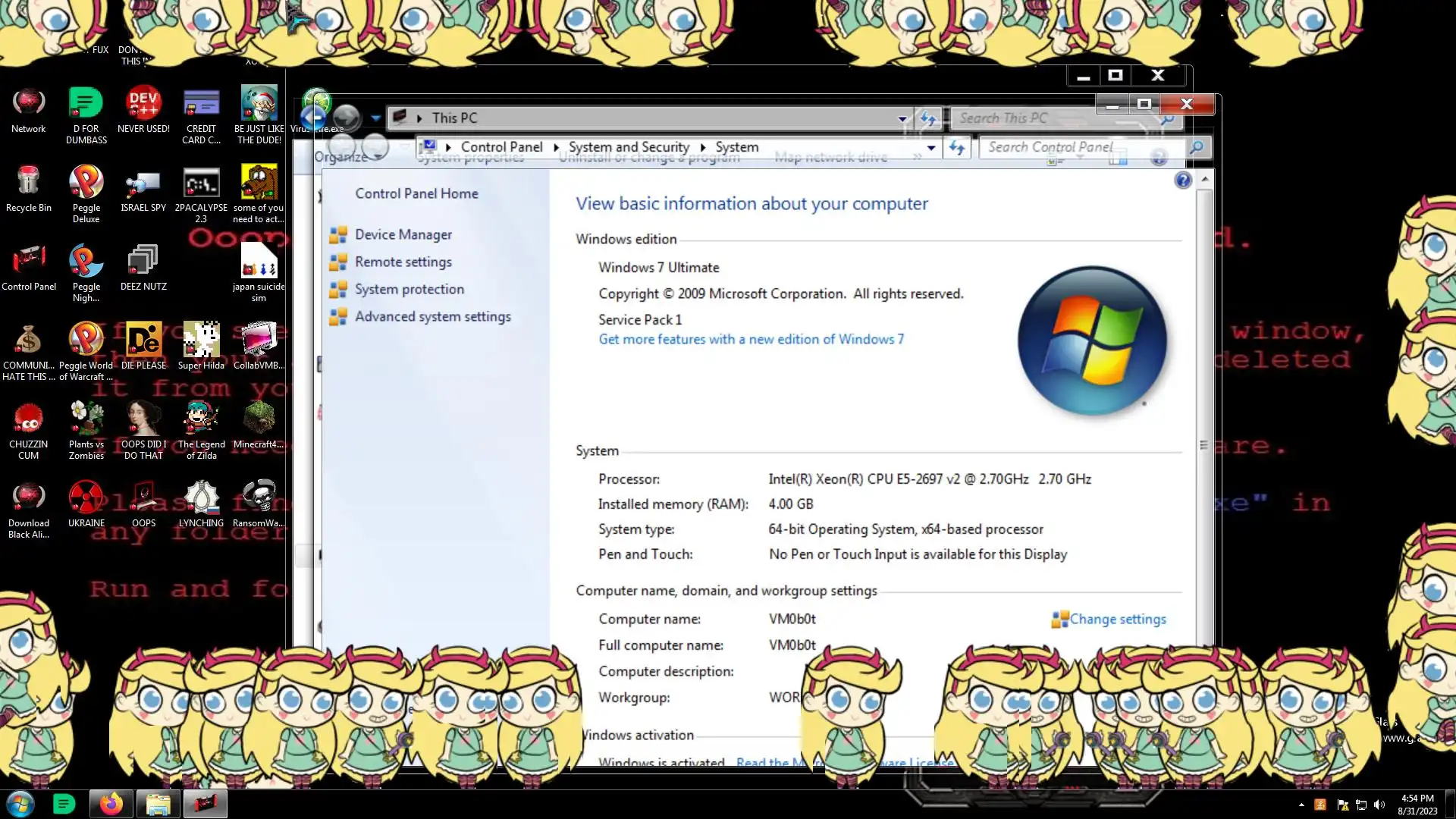Expand the This PC address bar dropdown
1456x819 pixels.
[x=902, y=118]
